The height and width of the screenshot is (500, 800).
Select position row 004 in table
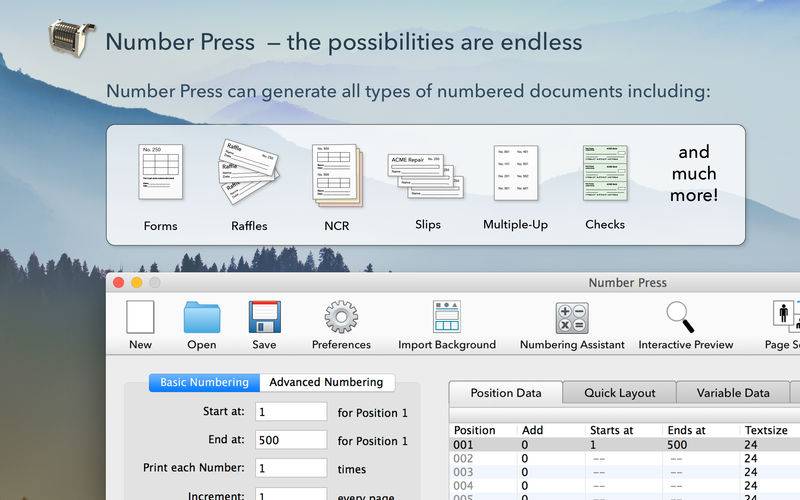click(624, 486)
